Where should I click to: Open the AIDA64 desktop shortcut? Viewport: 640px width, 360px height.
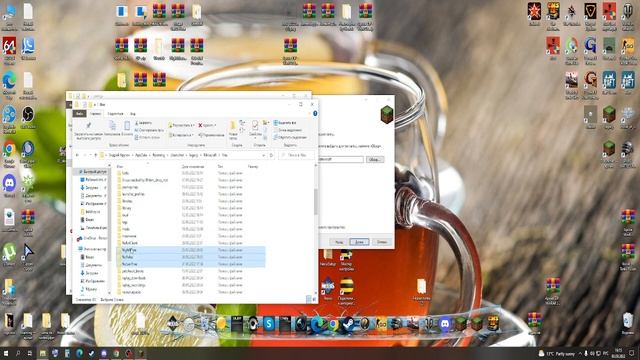click(9, 46)
